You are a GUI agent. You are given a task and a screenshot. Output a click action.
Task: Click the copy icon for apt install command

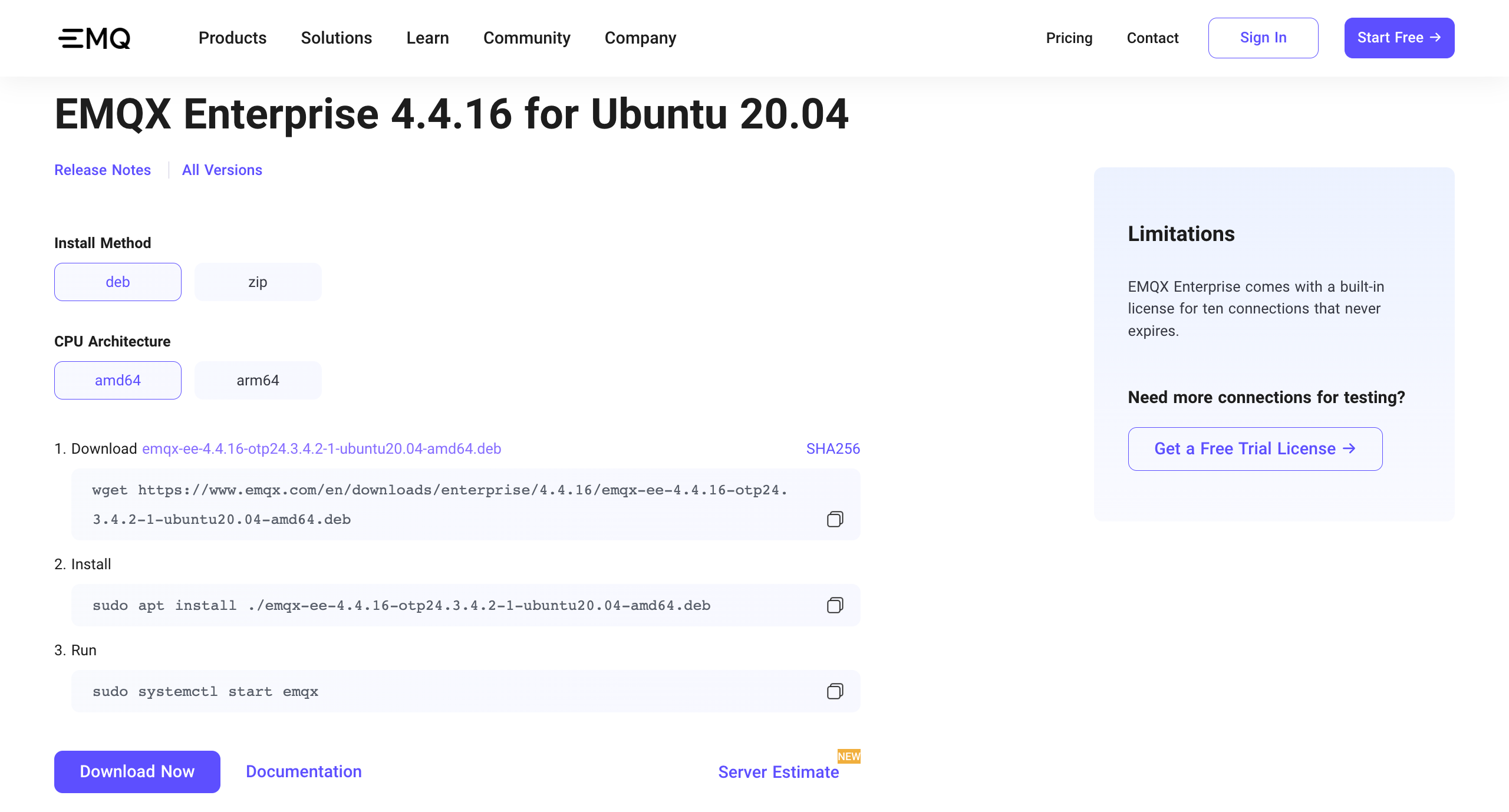click(x=835, y=605)
